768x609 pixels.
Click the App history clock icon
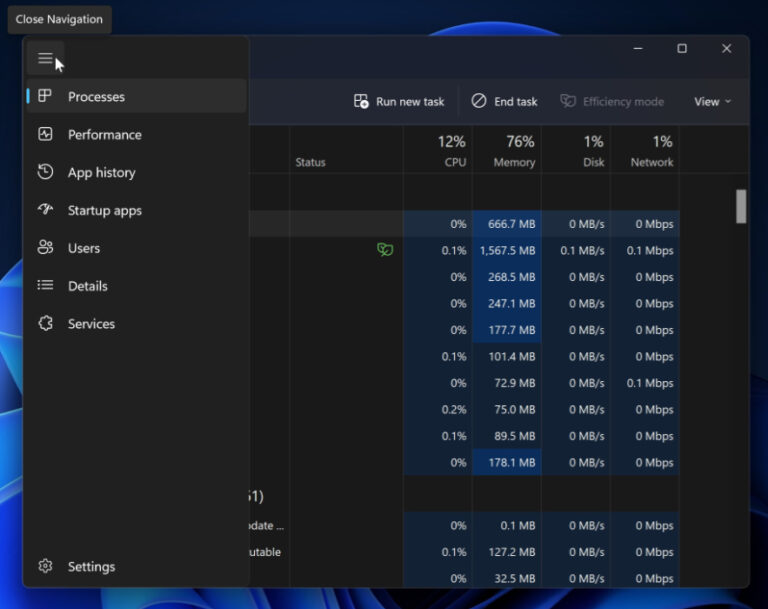pyautogui.click(x=45, y=172)
